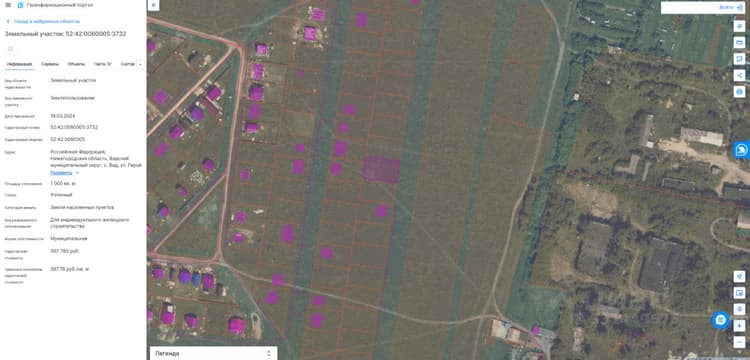Open the round blue chat bubble button
This screenshot has height=360, width=750.
point(720,319)
